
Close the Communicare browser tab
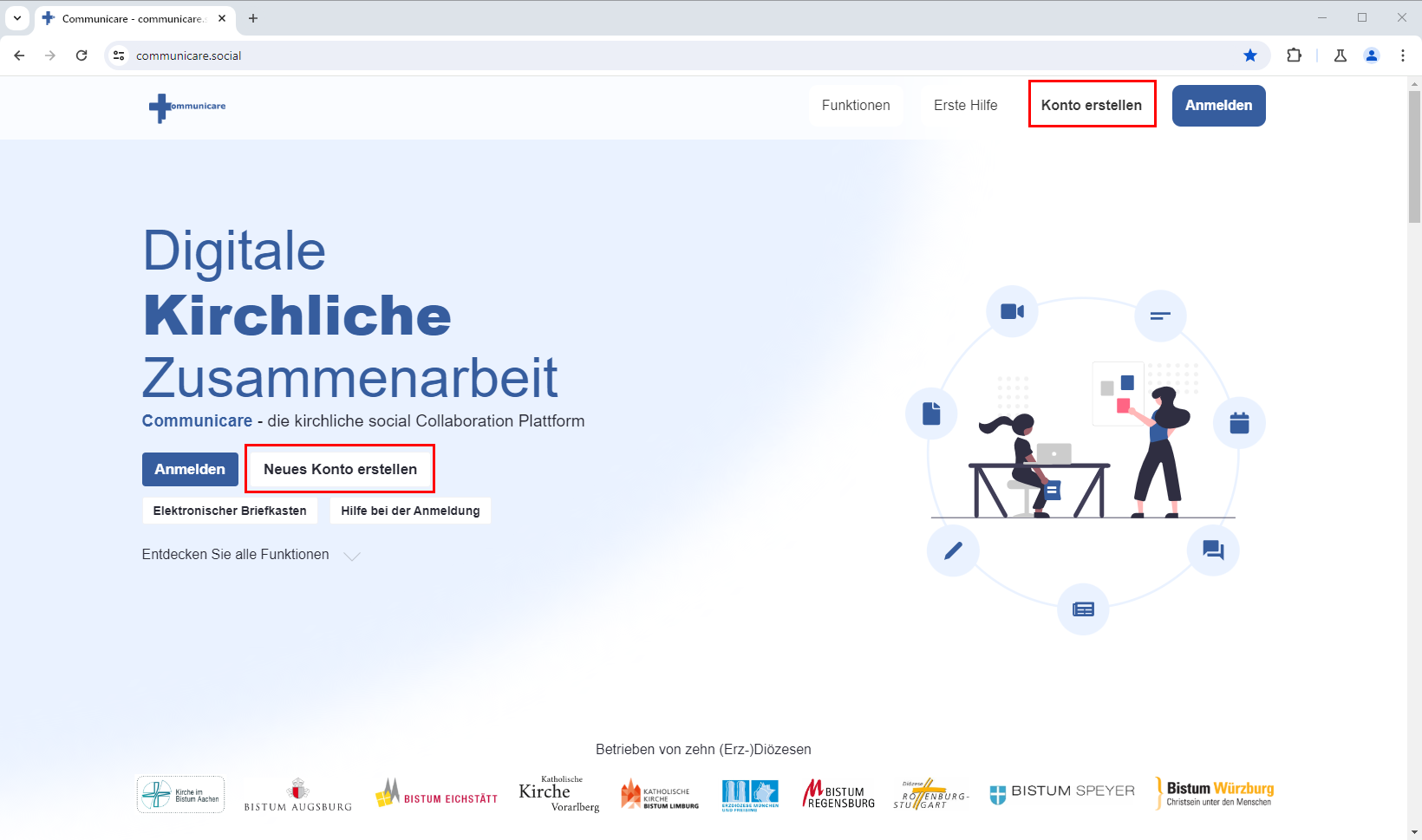222,18
